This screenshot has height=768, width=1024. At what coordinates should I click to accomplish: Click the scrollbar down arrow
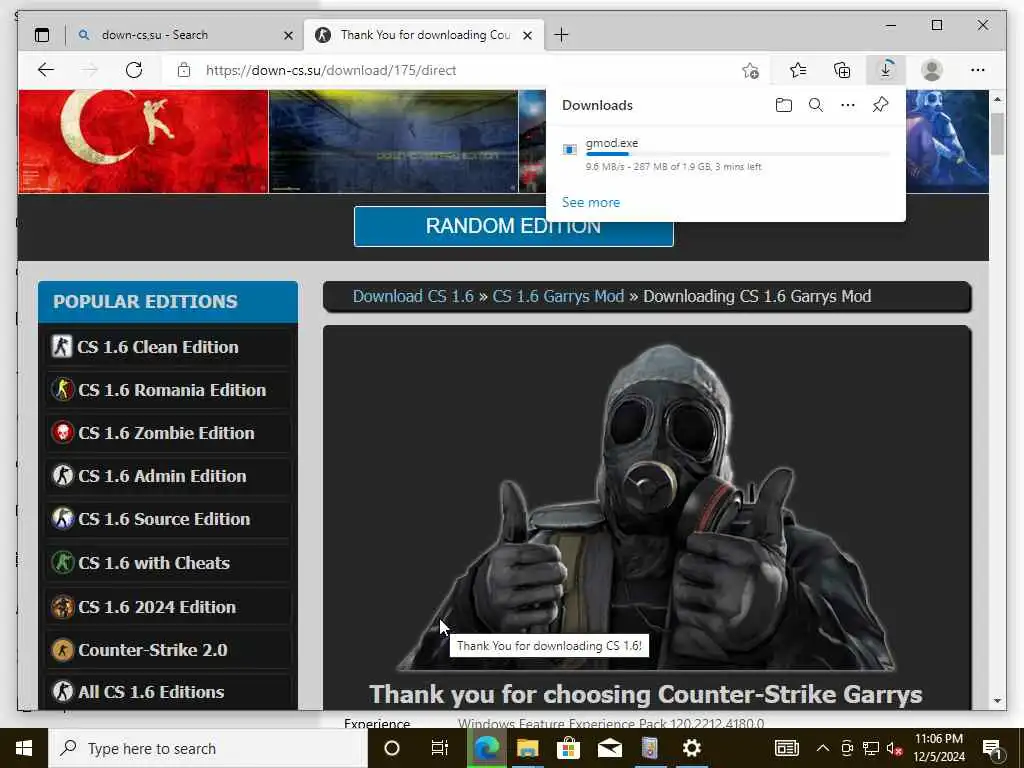click(x=997, y=701)
